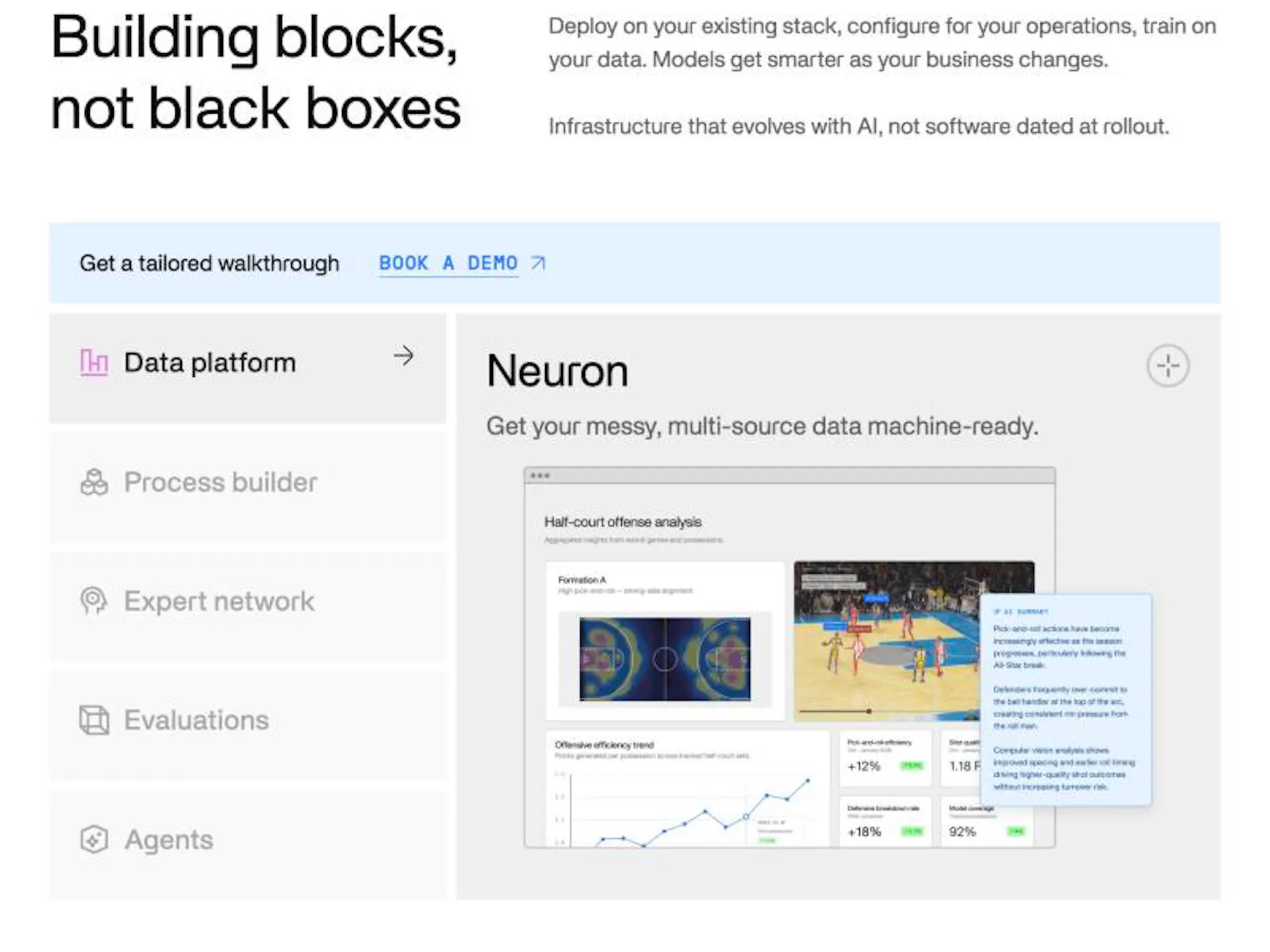Switch to the Process builder tab
The height and width of the screenshot is (952, 1270).
247,488
